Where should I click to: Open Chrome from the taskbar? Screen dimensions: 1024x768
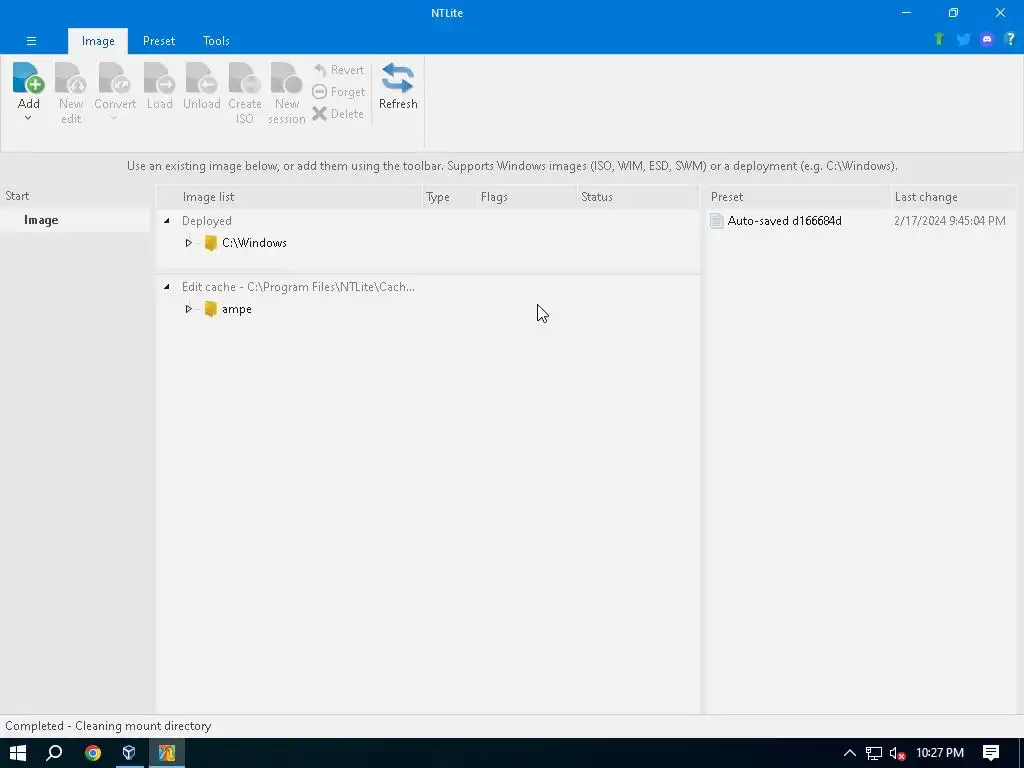coord(93,753)
